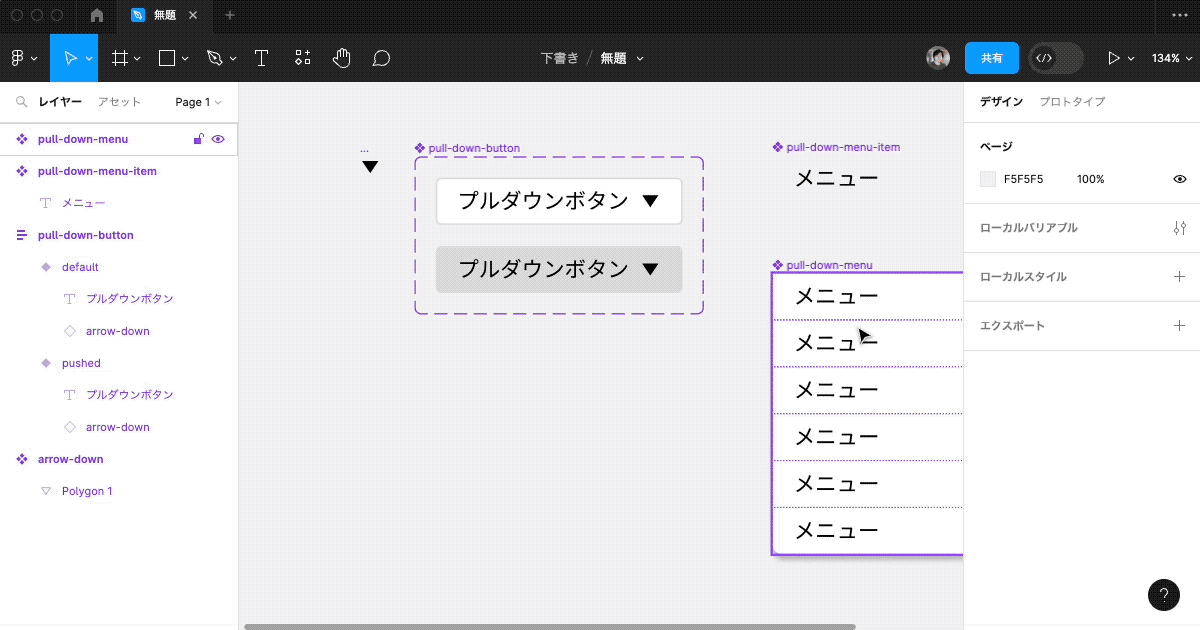Click the 共有 share button

click(x=991, y=58)
